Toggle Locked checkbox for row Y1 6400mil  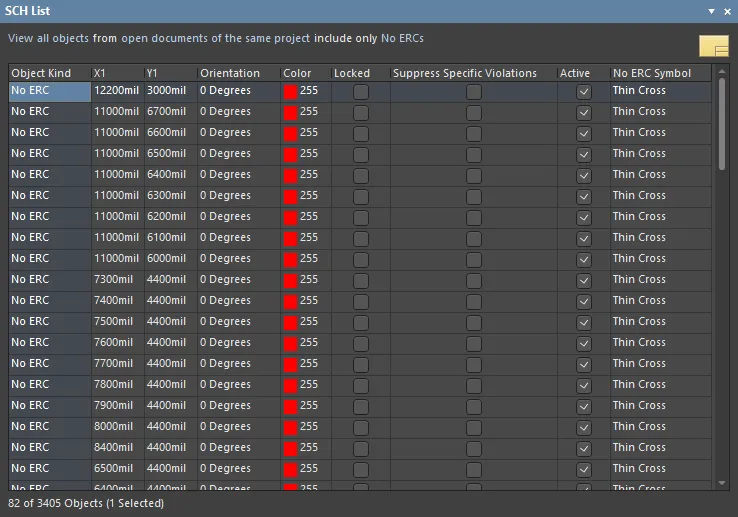(361, 176)
